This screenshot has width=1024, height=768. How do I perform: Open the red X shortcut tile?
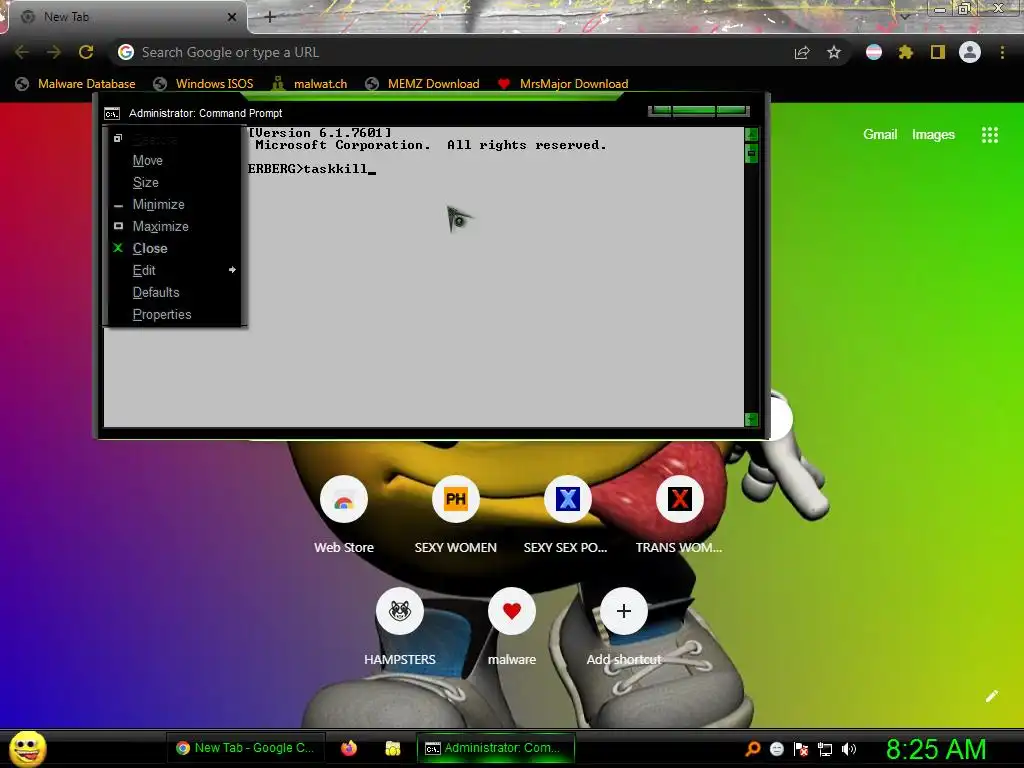click(x=679, y=500)
